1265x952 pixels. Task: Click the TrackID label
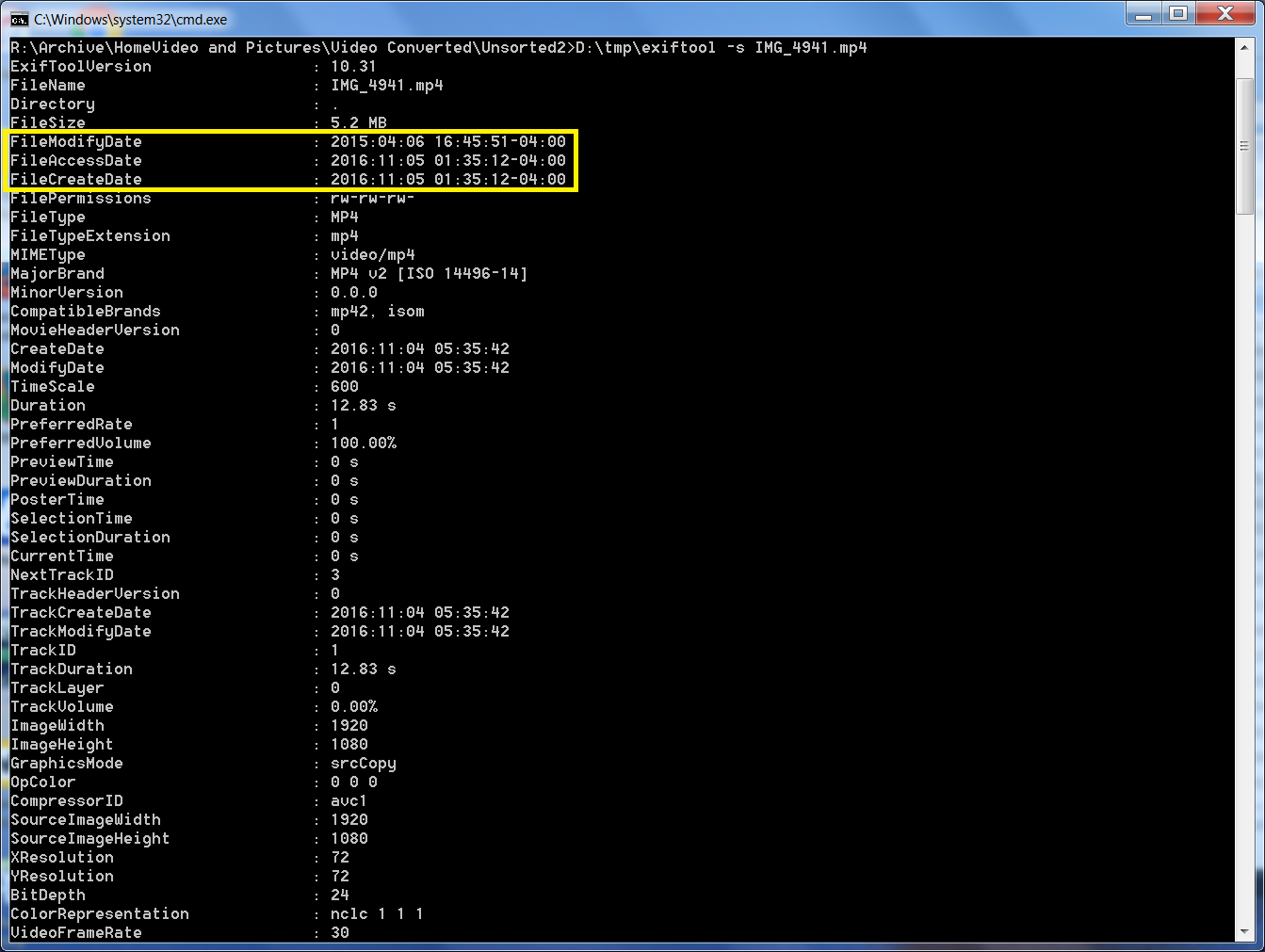click(43, 651)
